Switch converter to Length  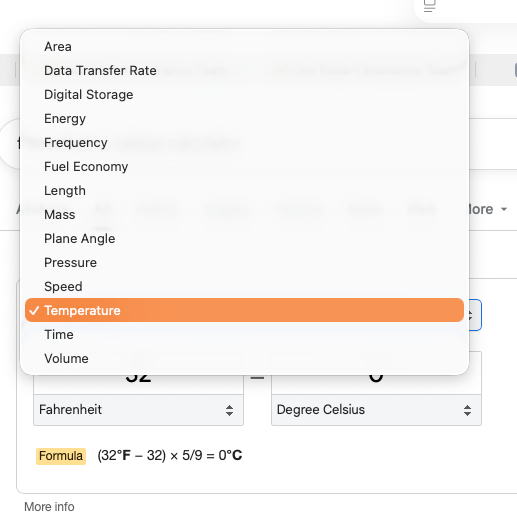pos(244,191)
